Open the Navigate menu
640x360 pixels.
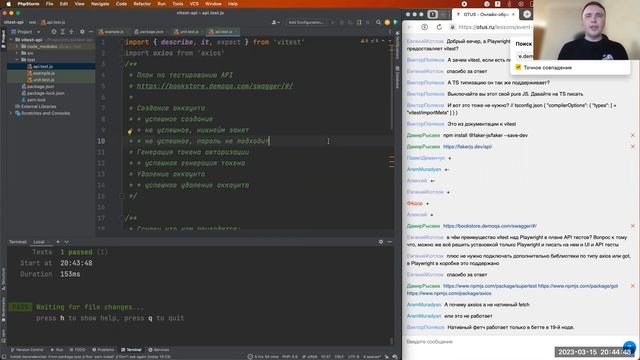[100, 4]
